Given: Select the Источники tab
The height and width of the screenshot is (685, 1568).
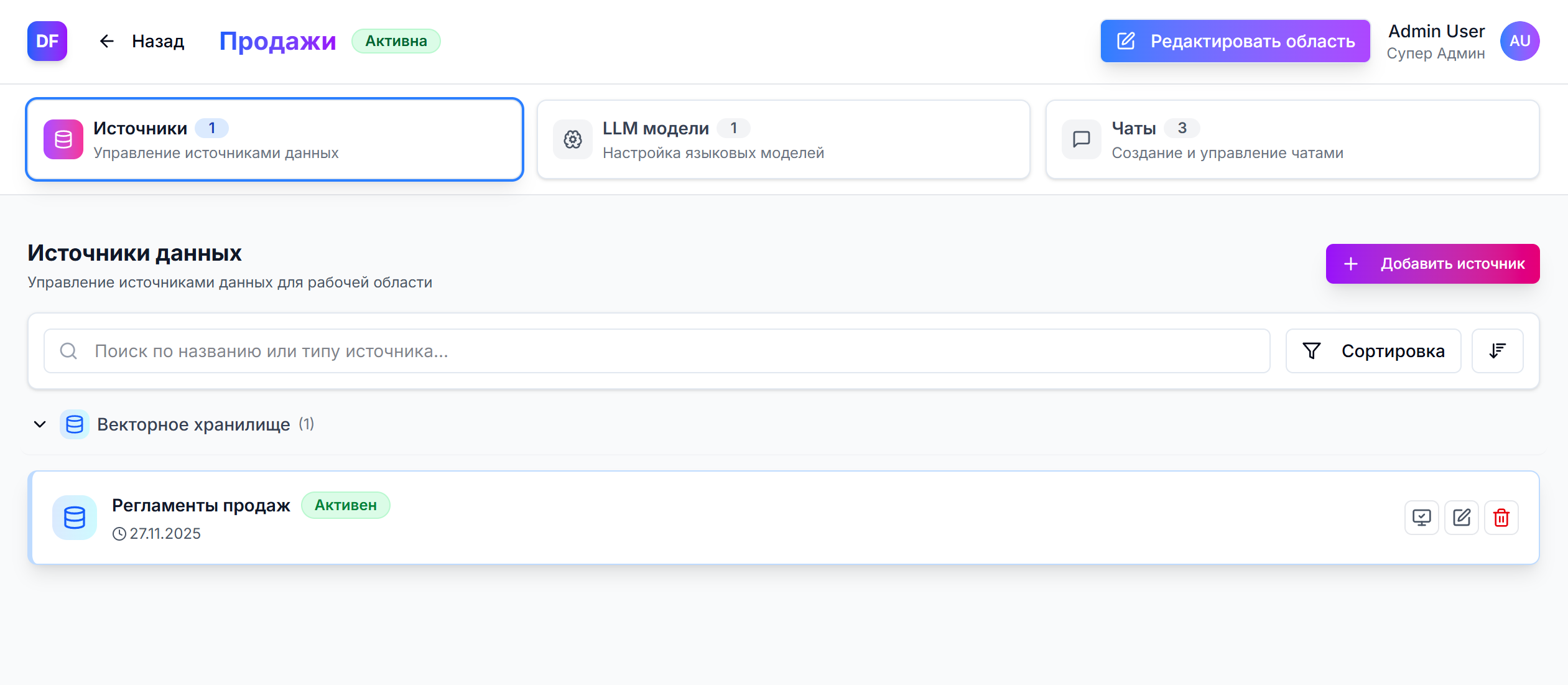Looking at the screenshot, I should click(x=274, y=140).
